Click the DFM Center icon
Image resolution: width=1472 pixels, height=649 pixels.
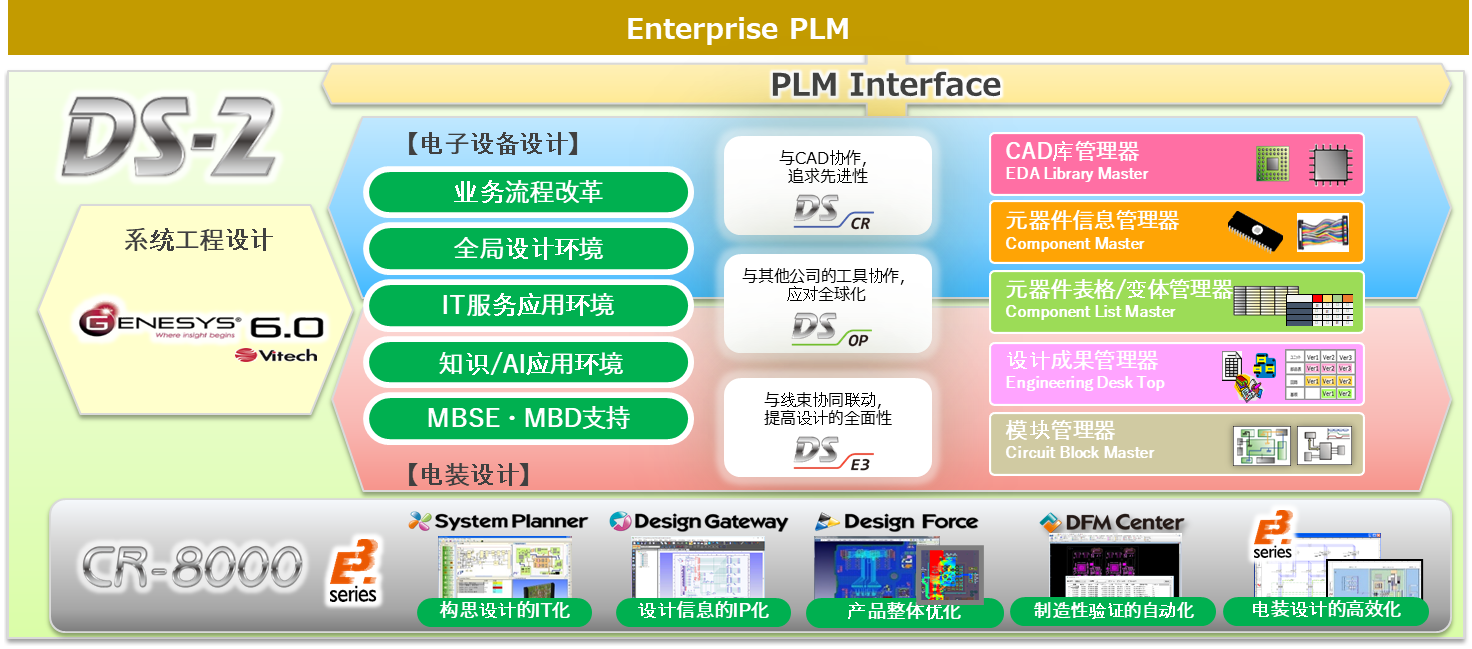[1050, 522]
